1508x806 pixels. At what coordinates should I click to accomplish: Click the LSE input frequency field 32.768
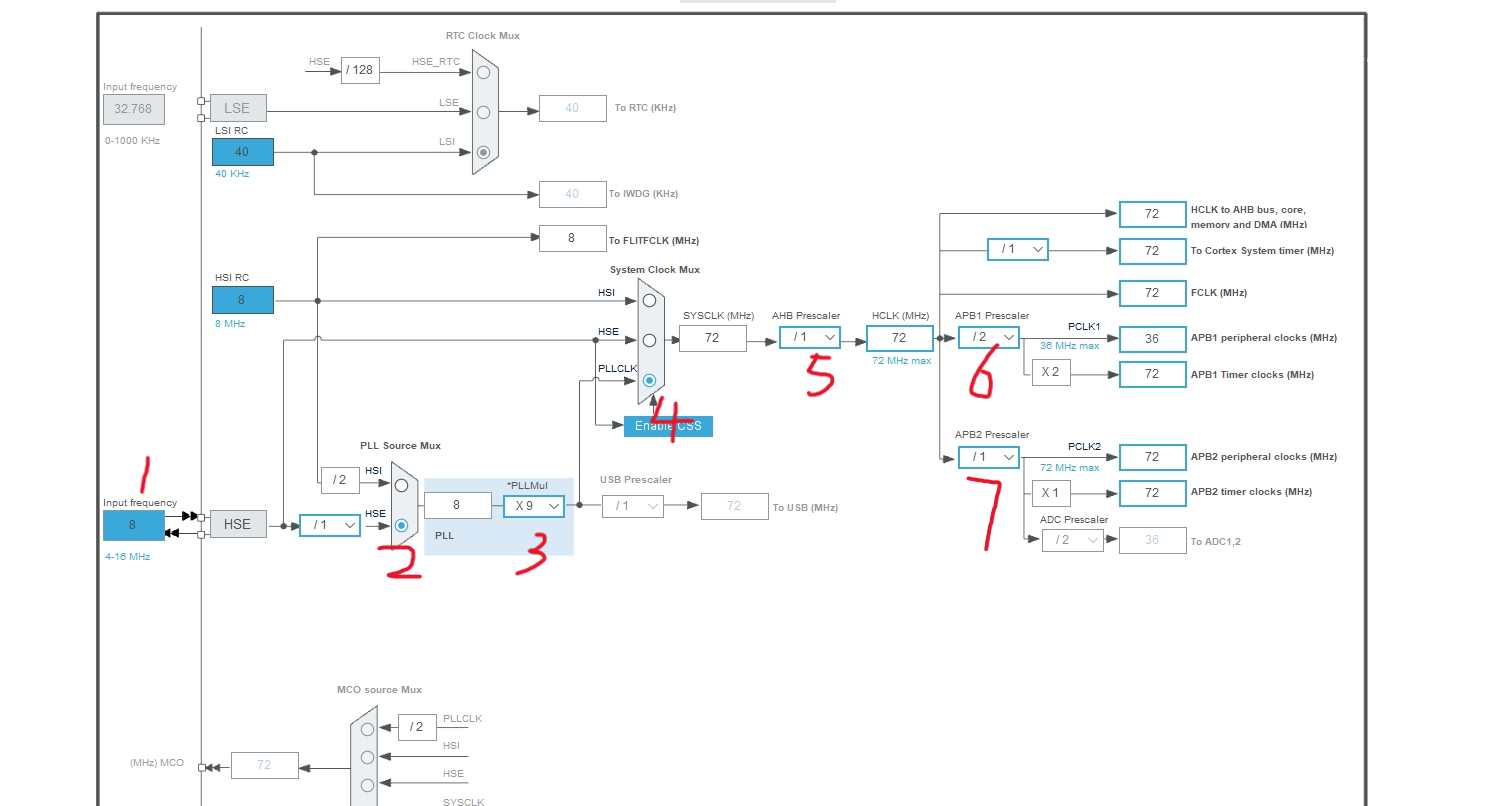click(x=134, y=109)
